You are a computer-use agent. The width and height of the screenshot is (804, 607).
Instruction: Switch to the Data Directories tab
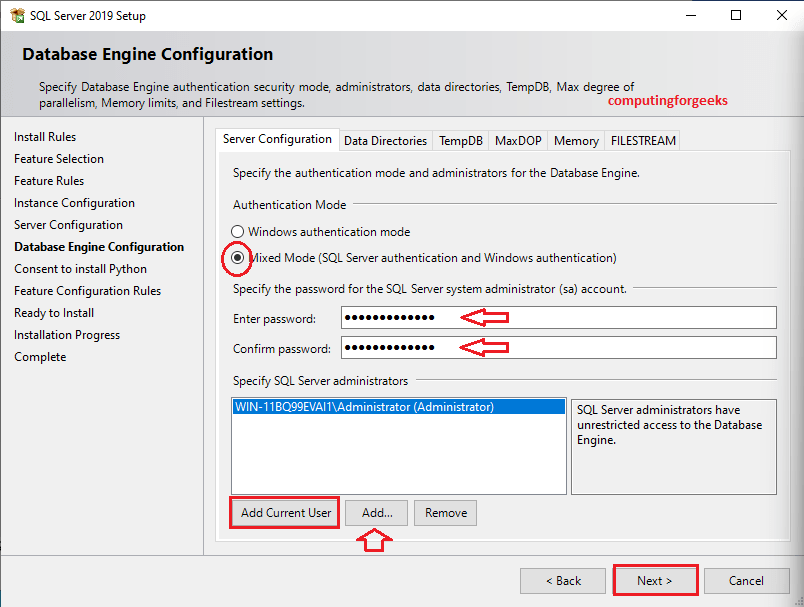pyautogui.click(x=385, y=140)
